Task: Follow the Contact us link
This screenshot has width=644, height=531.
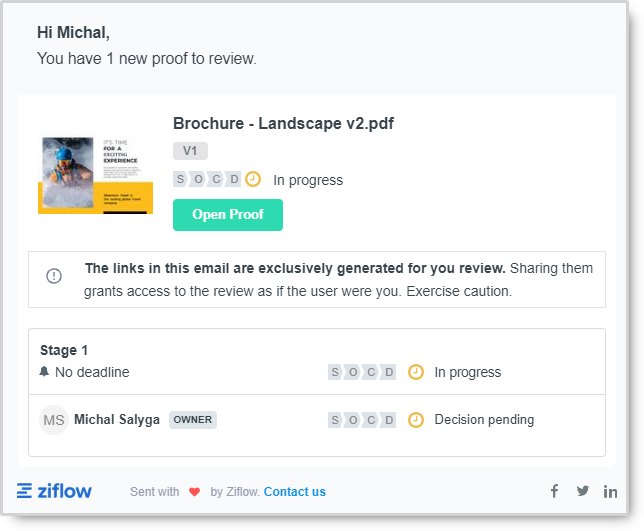Action: coord(294,492)
